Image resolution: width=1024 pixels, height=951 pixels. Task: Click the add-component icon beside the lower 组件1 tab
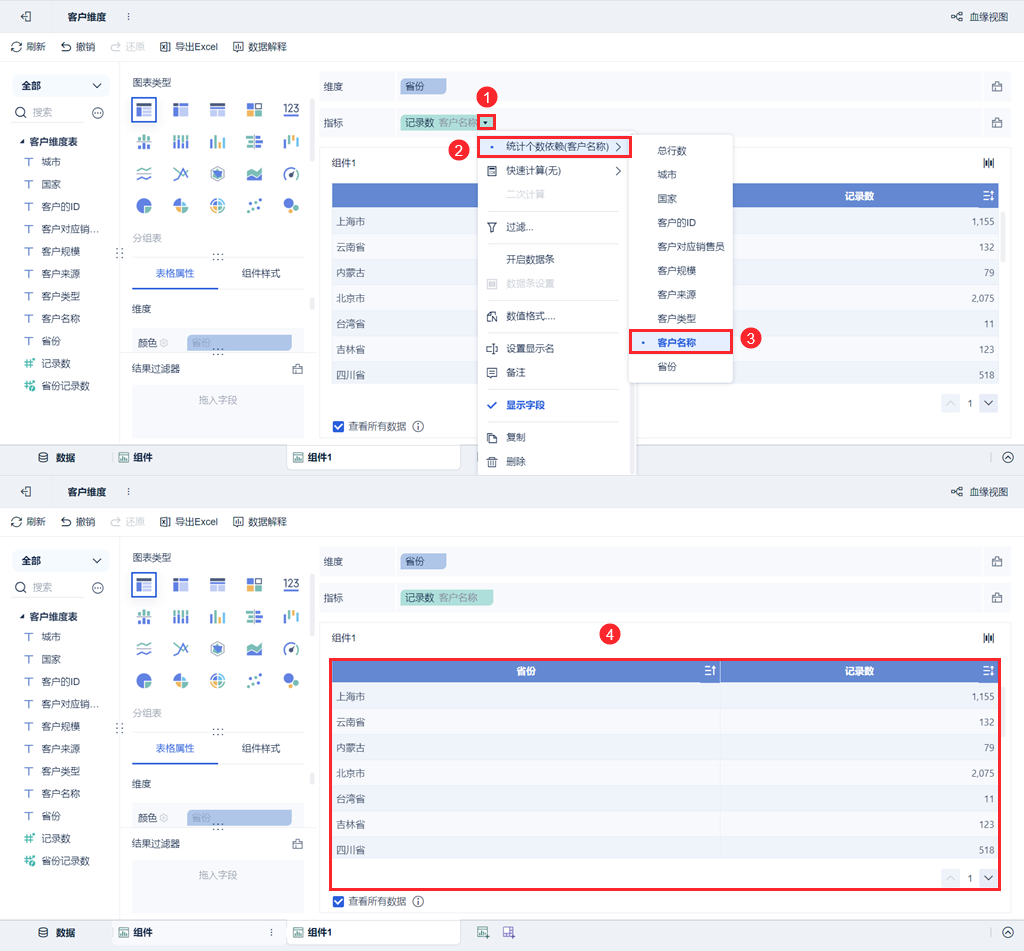pos(483,932)
